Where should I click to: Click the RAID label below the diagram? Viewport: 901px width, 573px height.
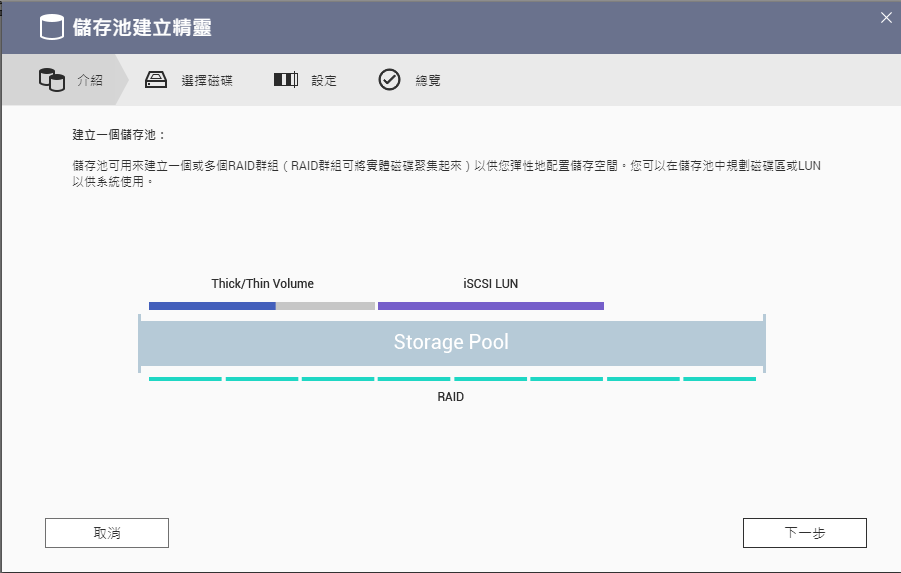pyautogui.click(x=450, y=397)
